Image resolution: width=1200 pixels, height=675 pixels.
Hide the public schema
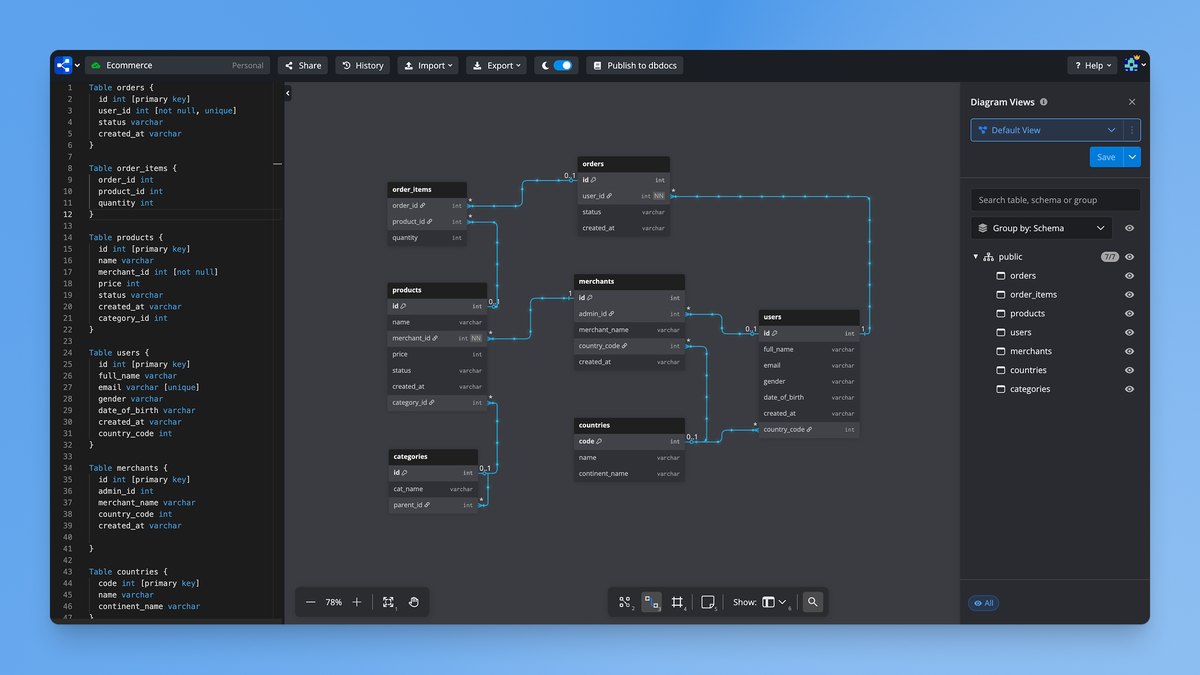pos(1129,257)
